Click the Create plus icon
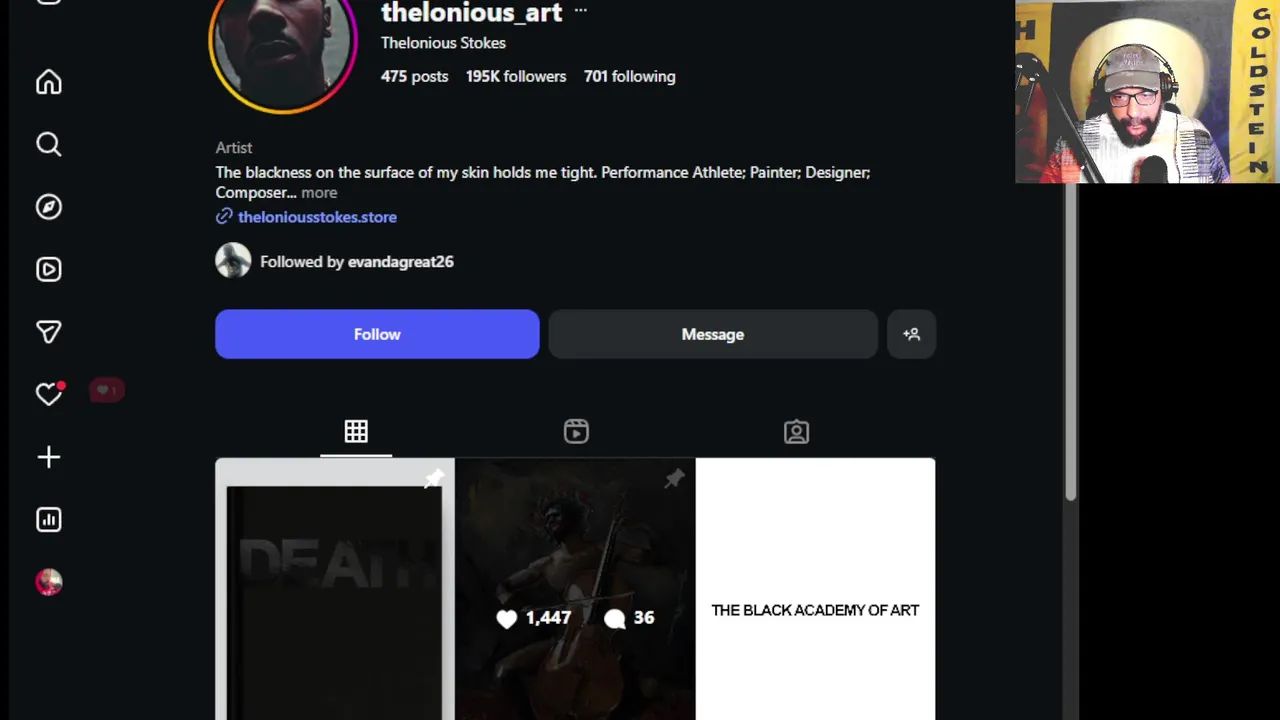This screenshot has height=720, width=1280. [49, 457]
